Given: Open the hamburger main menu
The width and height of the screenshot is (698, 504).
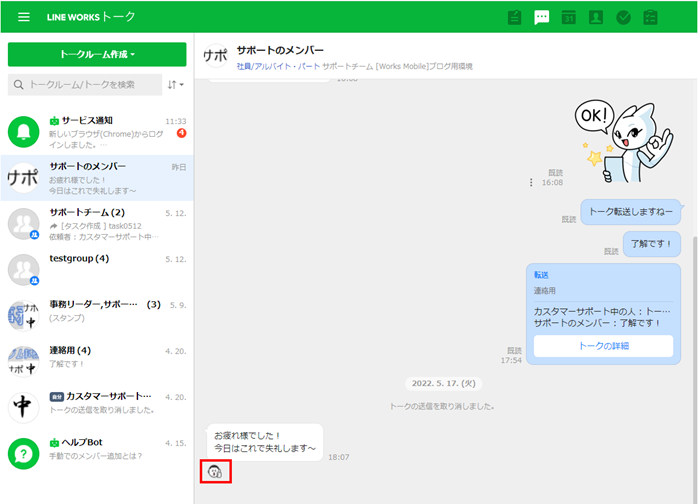Looking at the screenshot, I should (x=23, y=17).
